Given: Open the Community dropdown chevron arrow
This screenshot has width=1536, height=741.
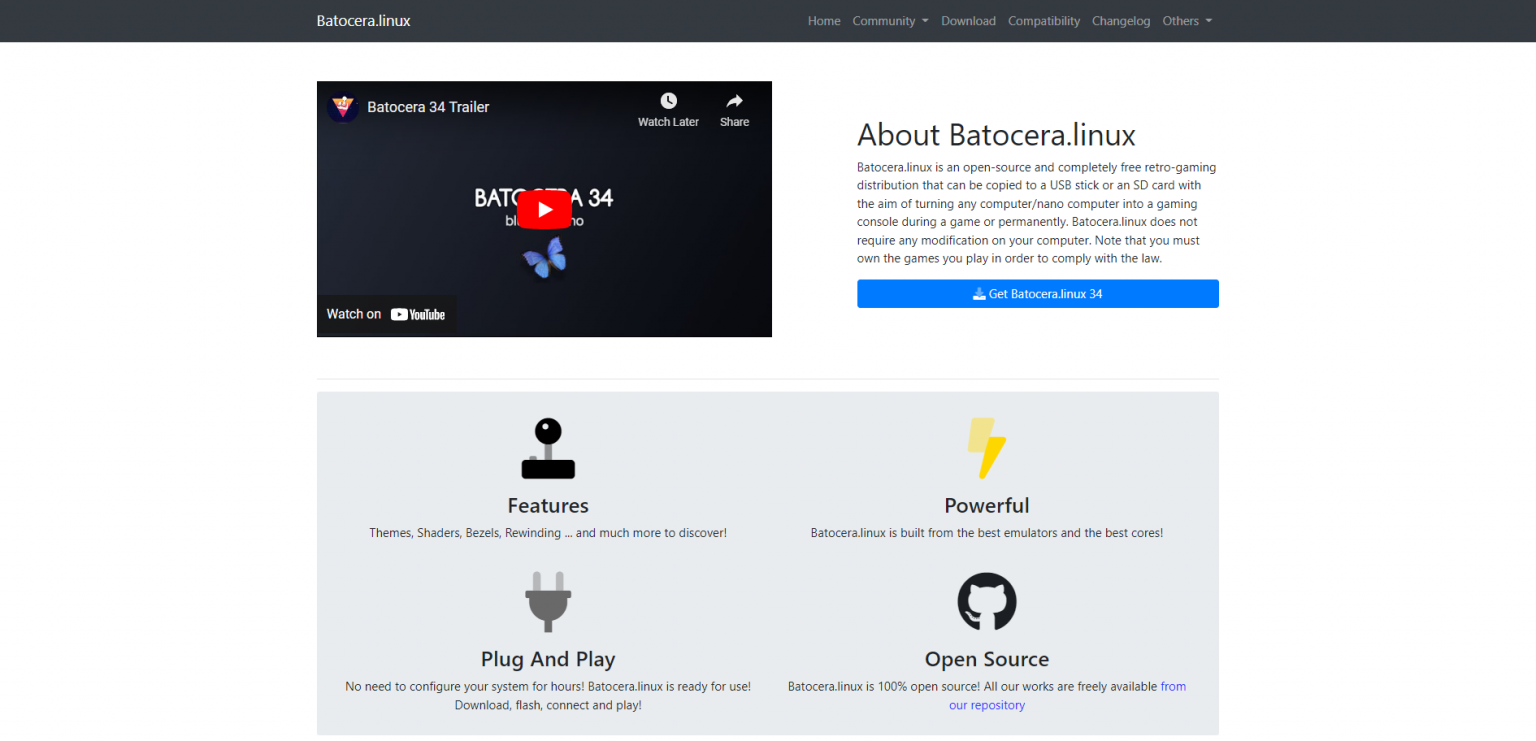Looking at the screenshot, I should 925,20.
